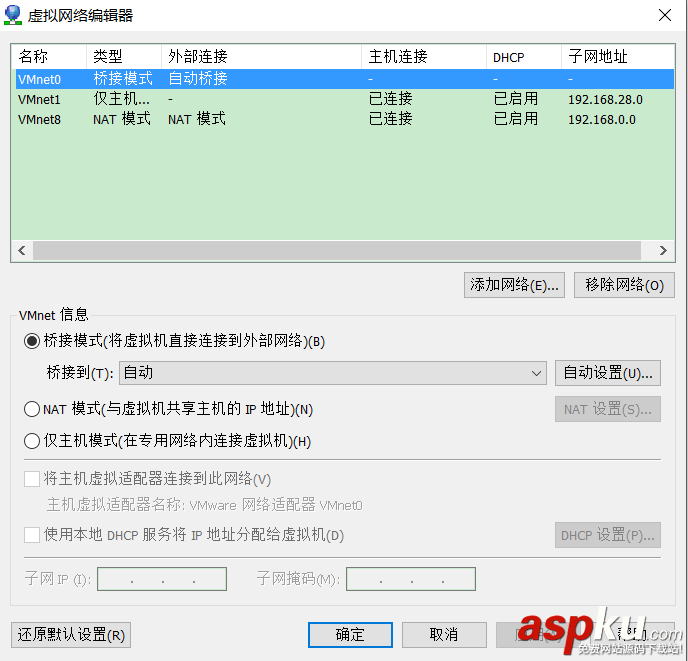This screenshot has width=688, height=661.
Task: Click 移除网络(O) button
Action: pos(624,285)
